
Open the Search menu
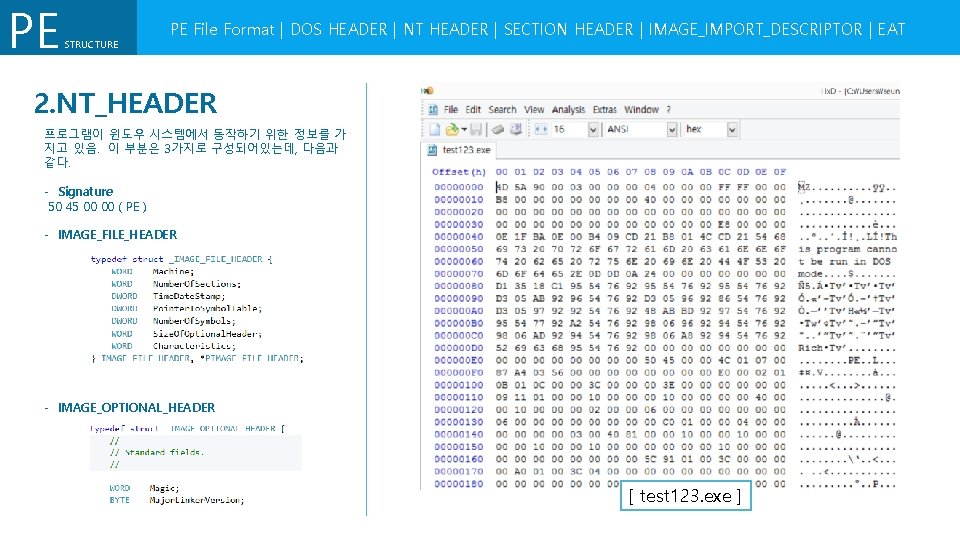[x=502, y=110]
